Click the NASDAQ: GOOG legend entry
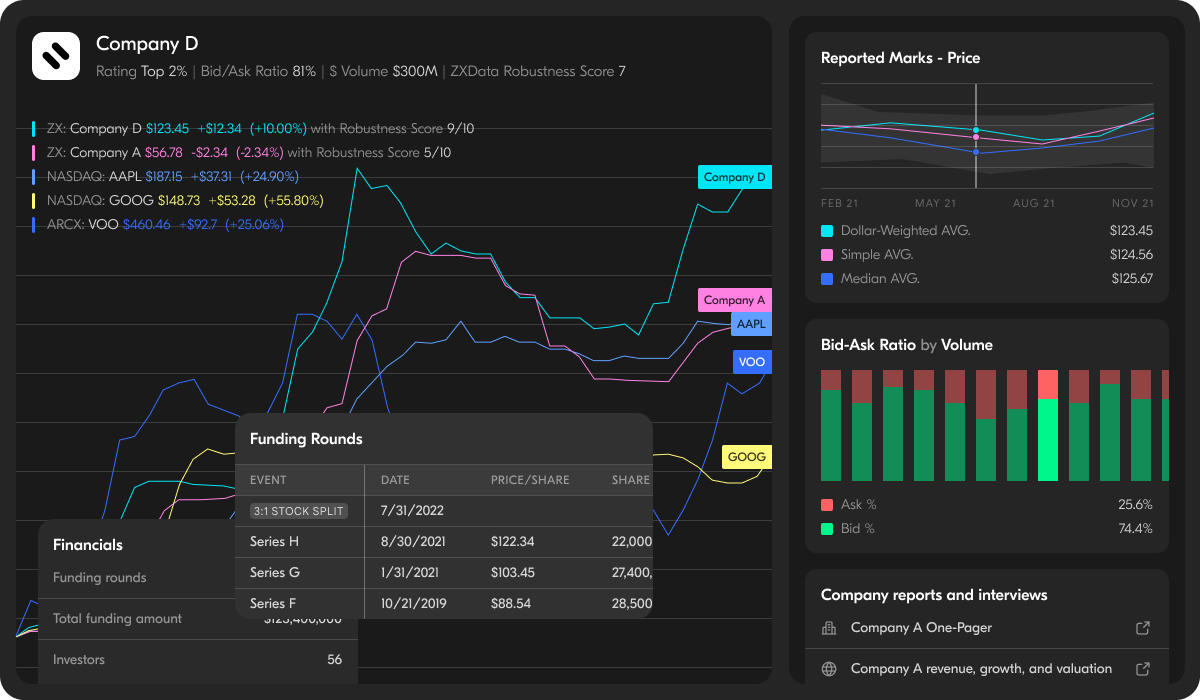The width and height of the screenshot is (1200, 700). pyautogui.click(x=178, y=201)
